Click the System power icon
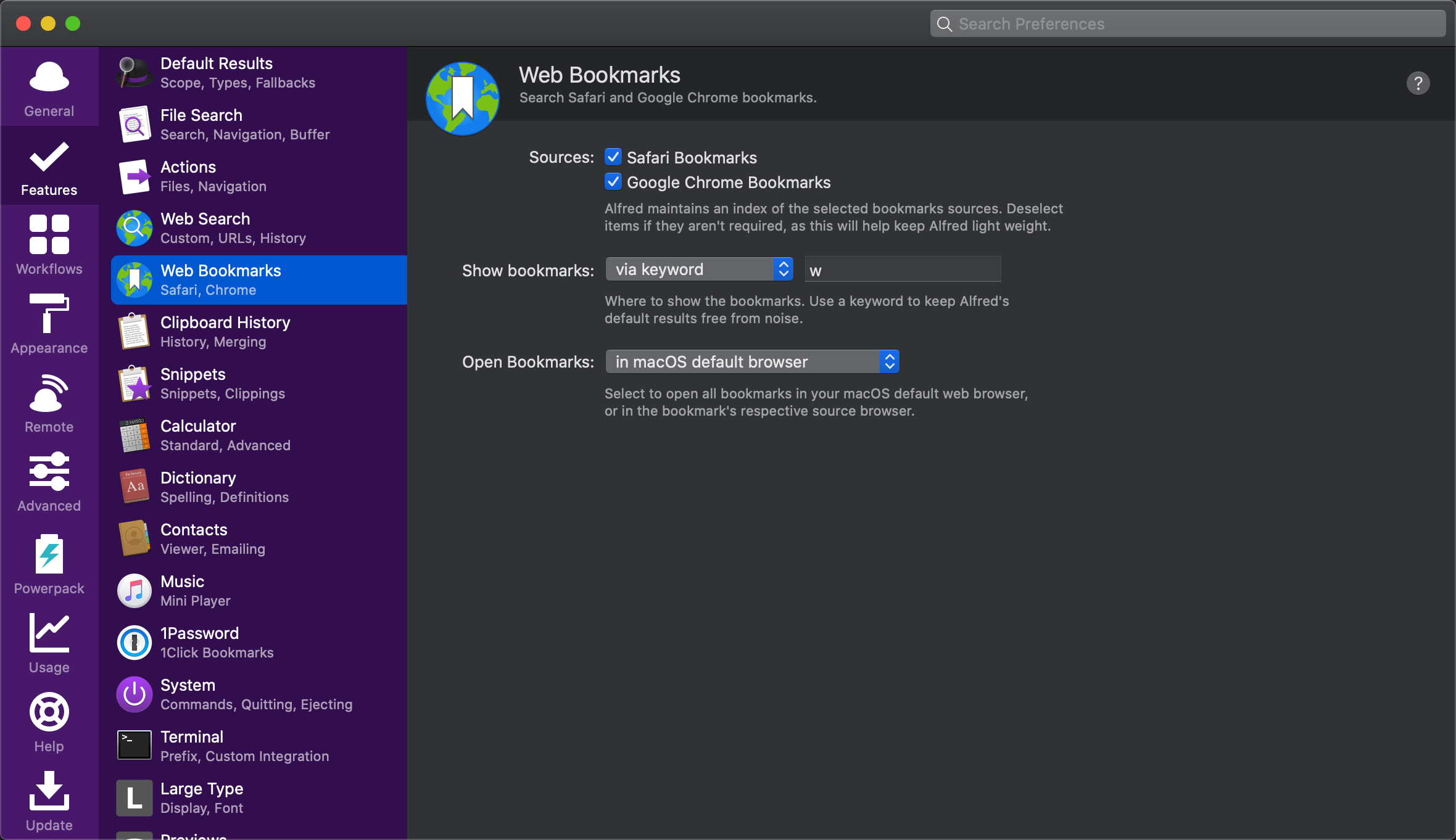Screen dimensions: 1456x840 [134, 694]
